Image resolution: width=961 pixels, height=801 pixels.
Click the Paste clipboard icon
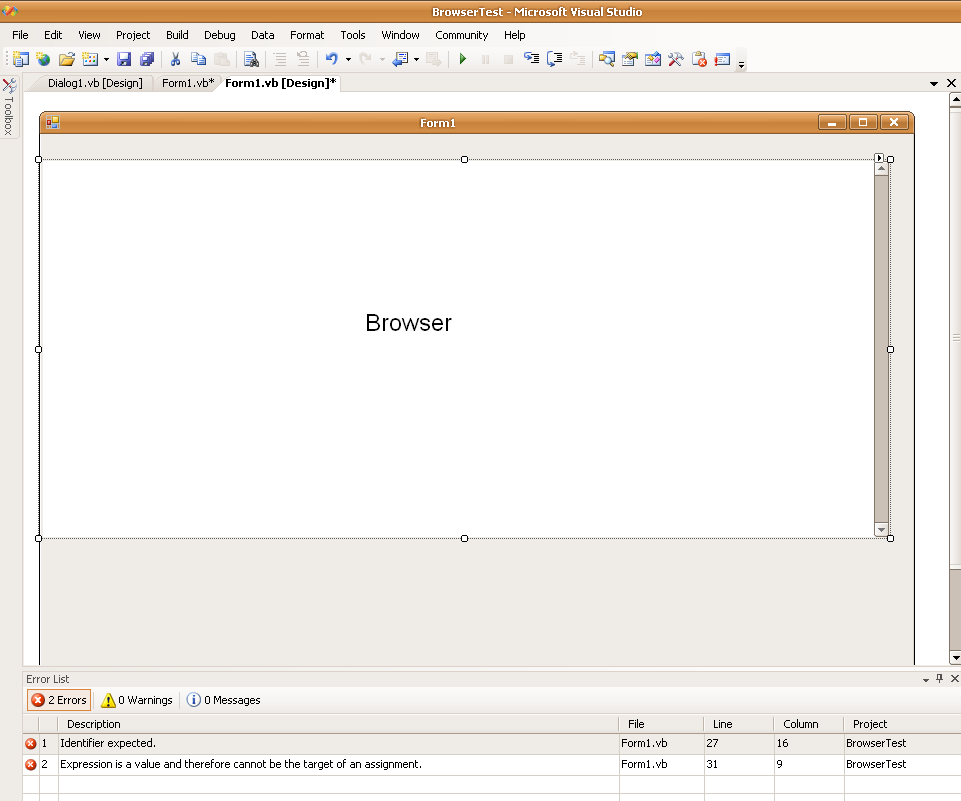221,59
